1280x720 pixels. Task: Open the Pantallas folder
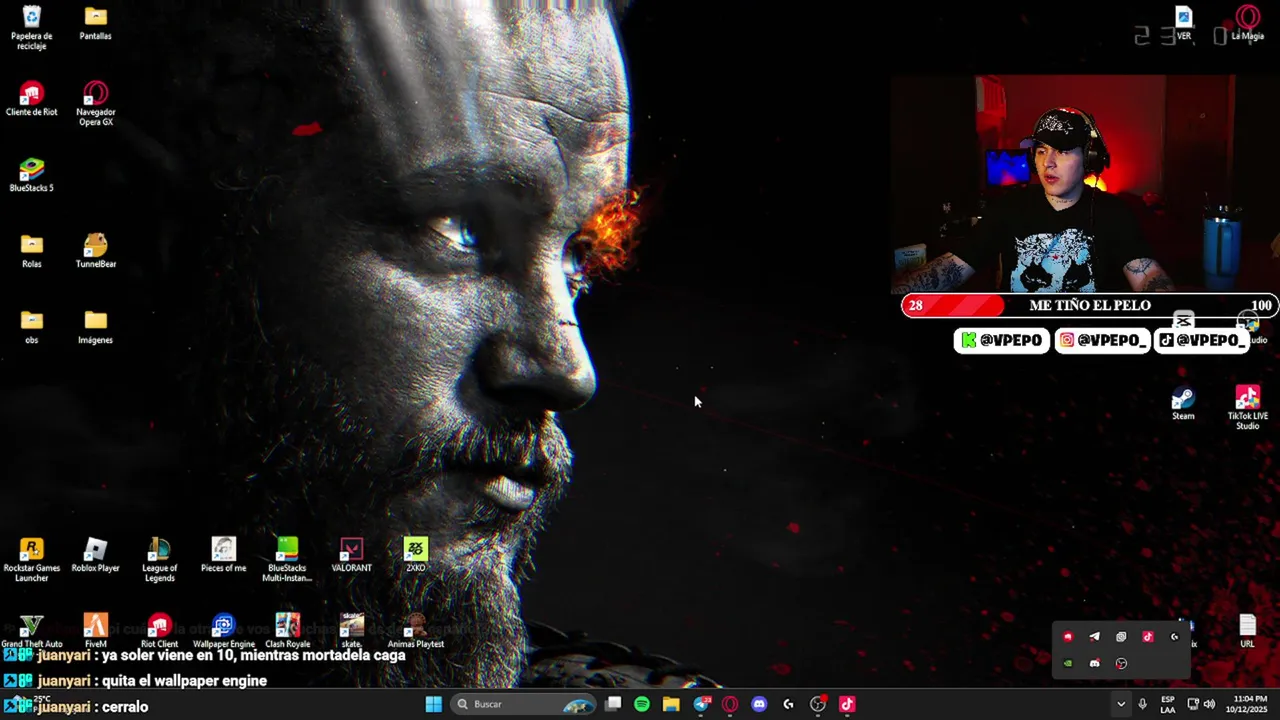pyautogui.click(x=95, y=22)
